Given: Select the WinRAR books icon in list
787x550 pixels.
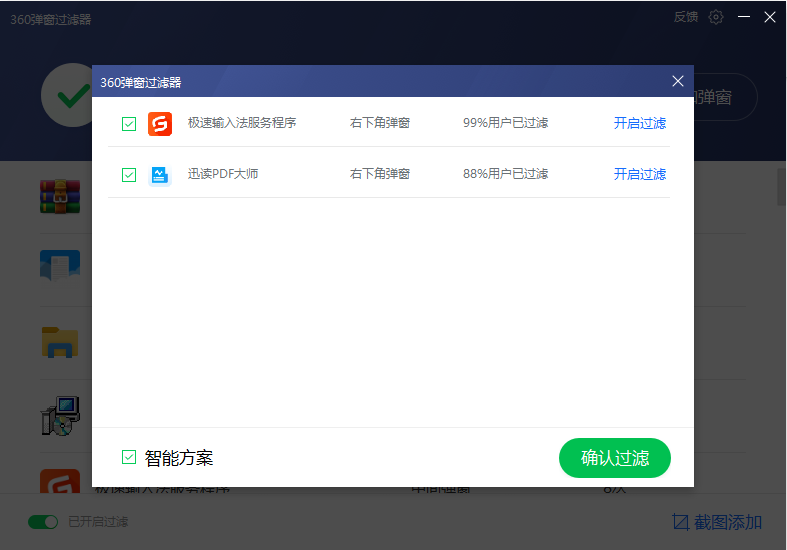Looking at the screenshot, I should 59,197.
